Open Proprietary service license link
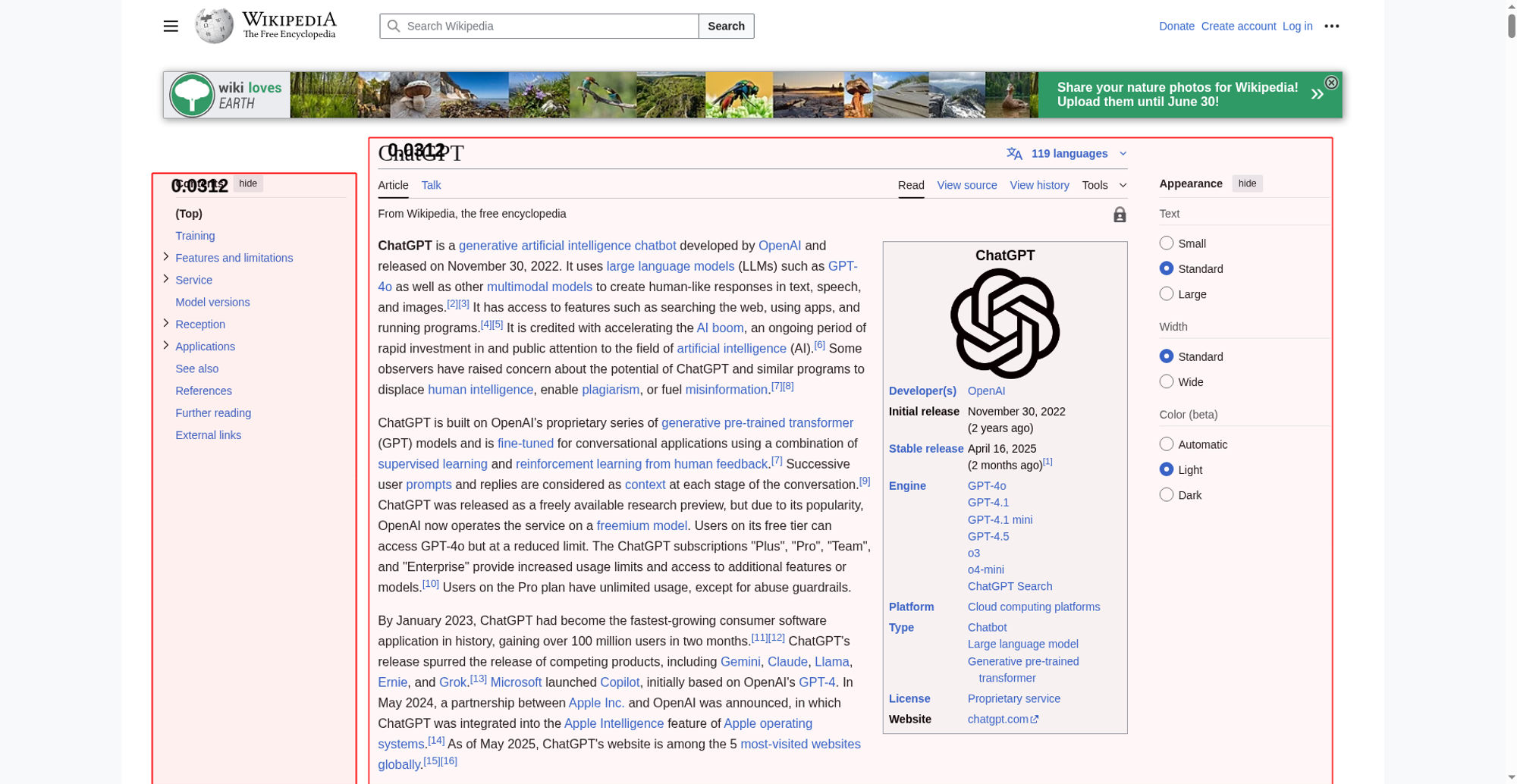 [1013, 698]
